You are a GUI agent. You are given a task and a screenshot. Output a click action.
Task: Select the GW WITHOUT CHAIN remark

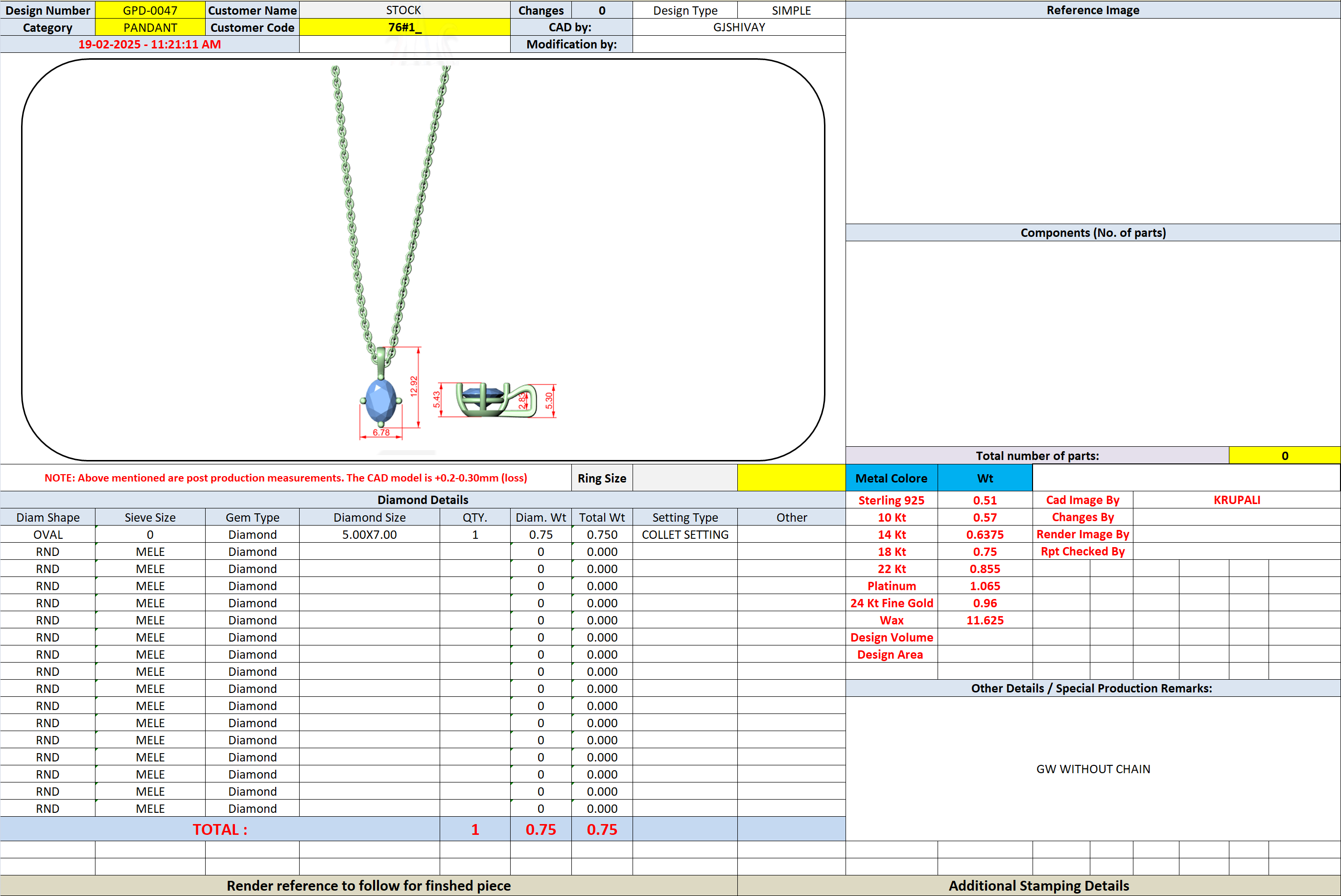(x=1093, y=769)
